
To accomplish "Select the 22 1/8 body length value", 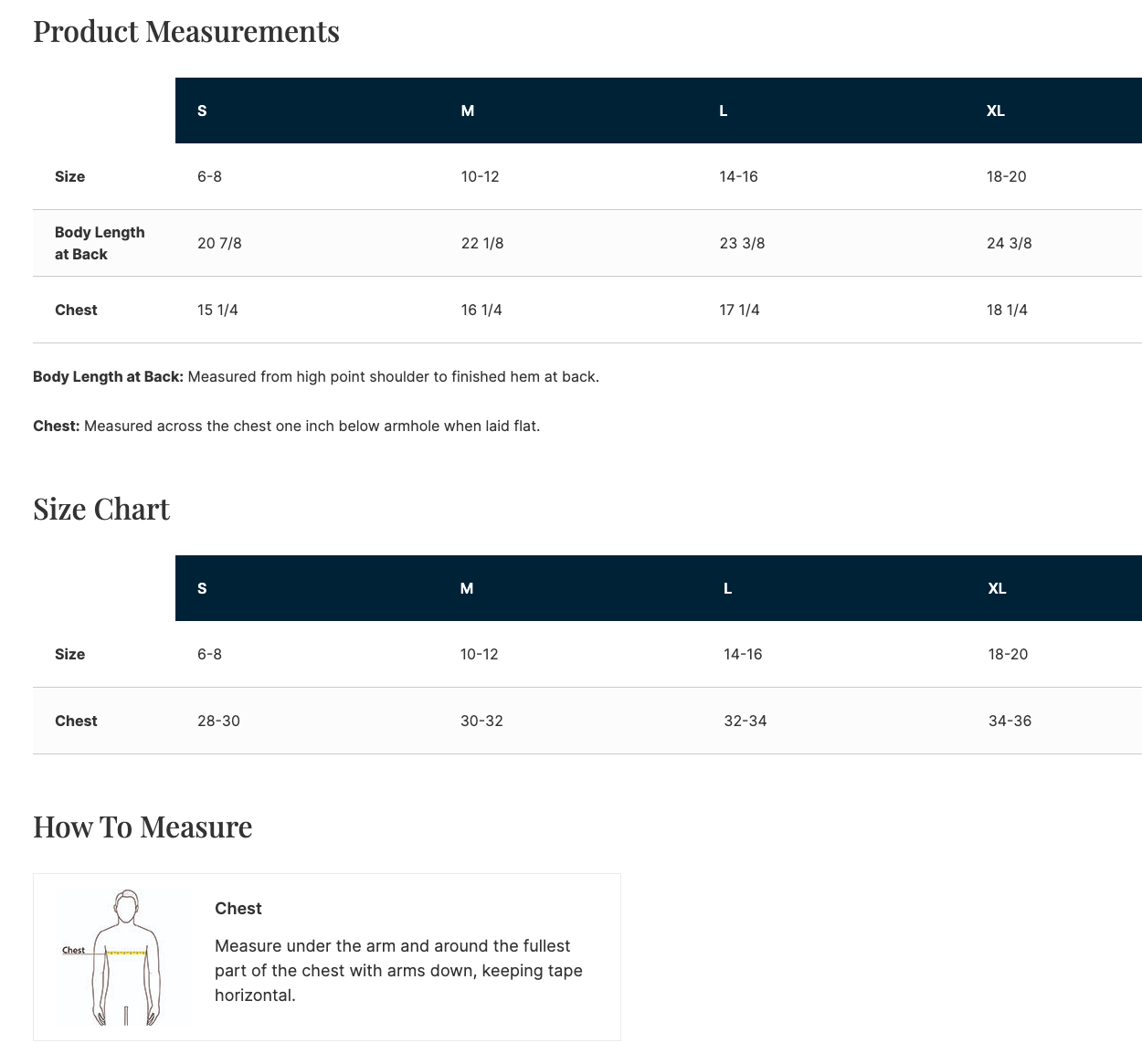I will pyautogui.click(x=482, y=243).
